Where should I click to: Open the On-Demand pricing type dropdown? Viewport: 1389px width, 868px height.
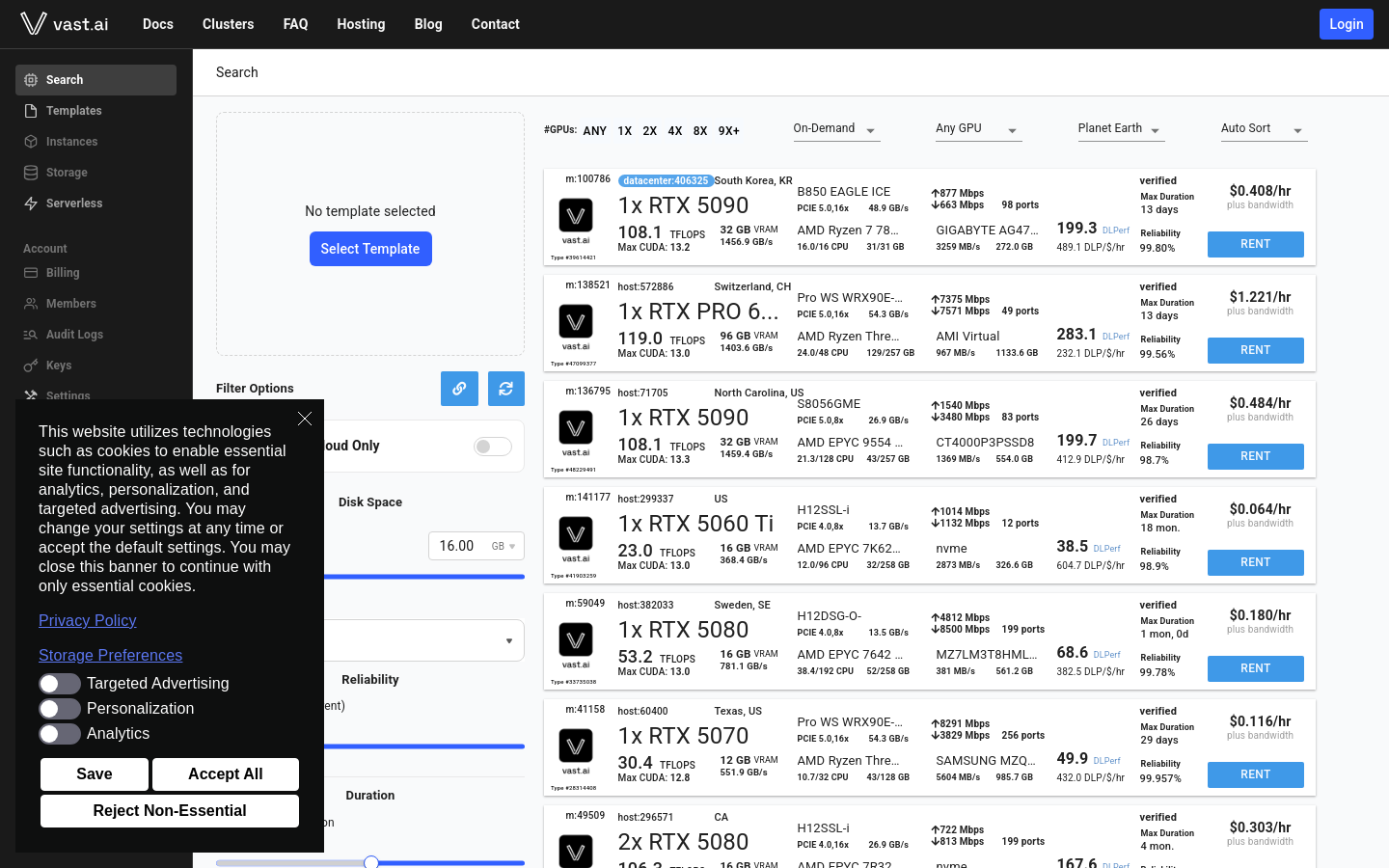point(836,129)
